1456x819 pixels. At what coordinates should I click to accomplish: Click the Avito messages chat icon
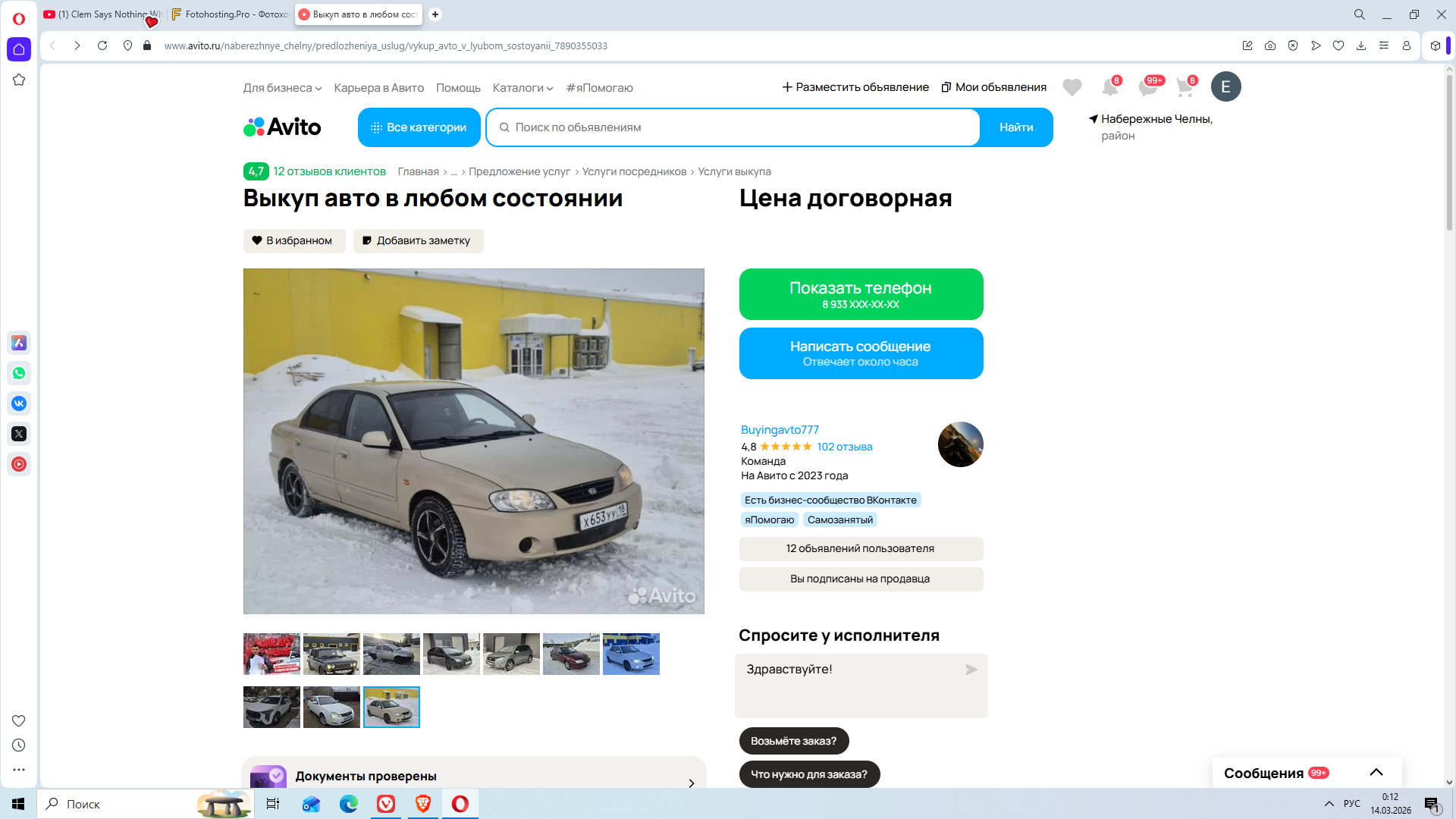1147,87
